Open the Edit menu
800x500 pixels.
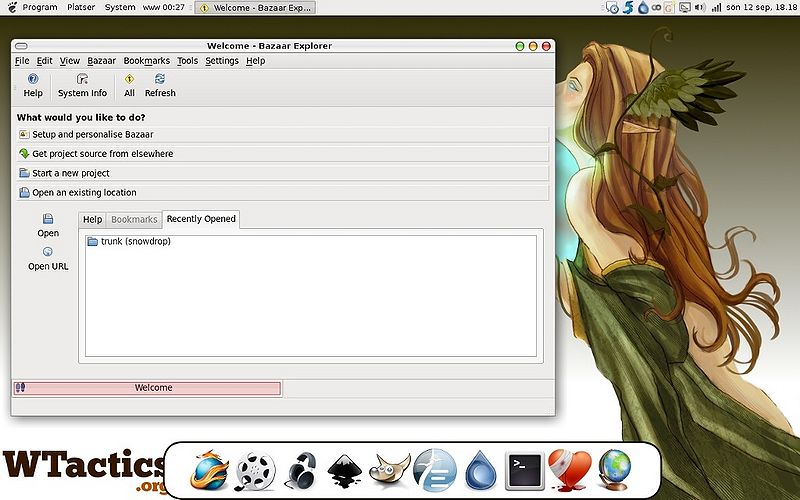(44, 61)
